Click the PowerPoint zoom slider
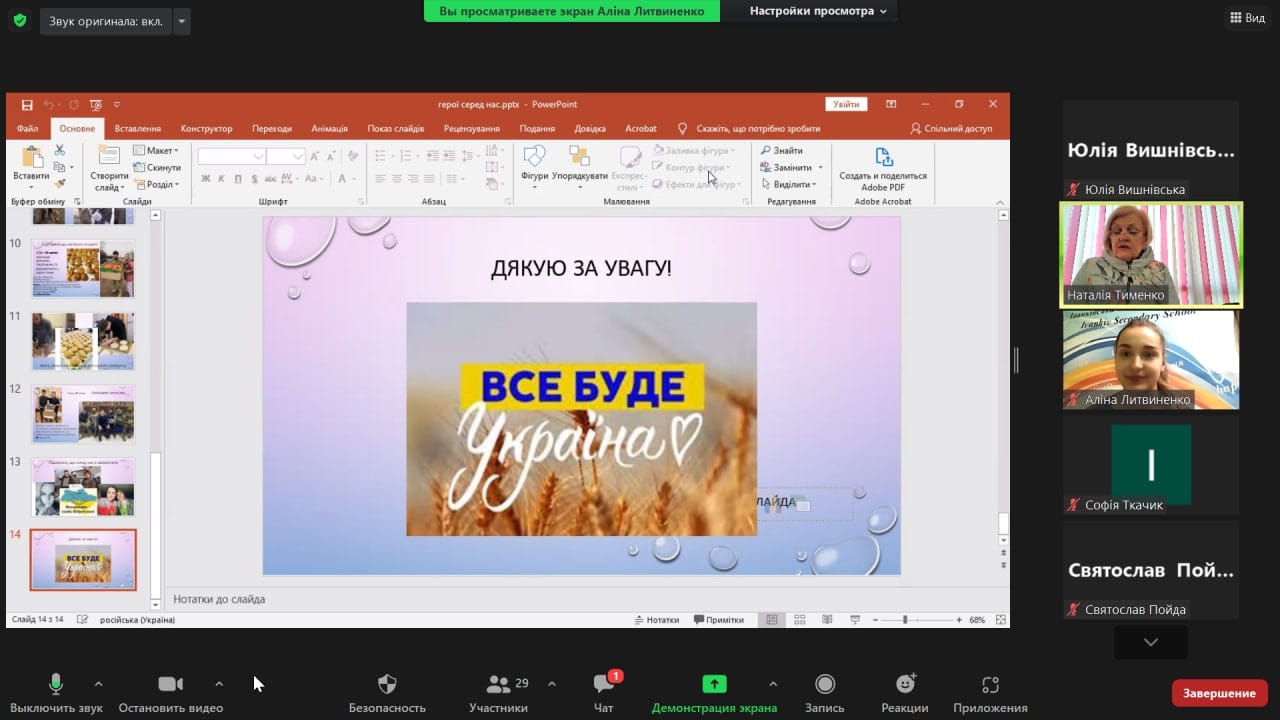Image resolution: width=1280 pixels, height=720 pixels. 905,620
